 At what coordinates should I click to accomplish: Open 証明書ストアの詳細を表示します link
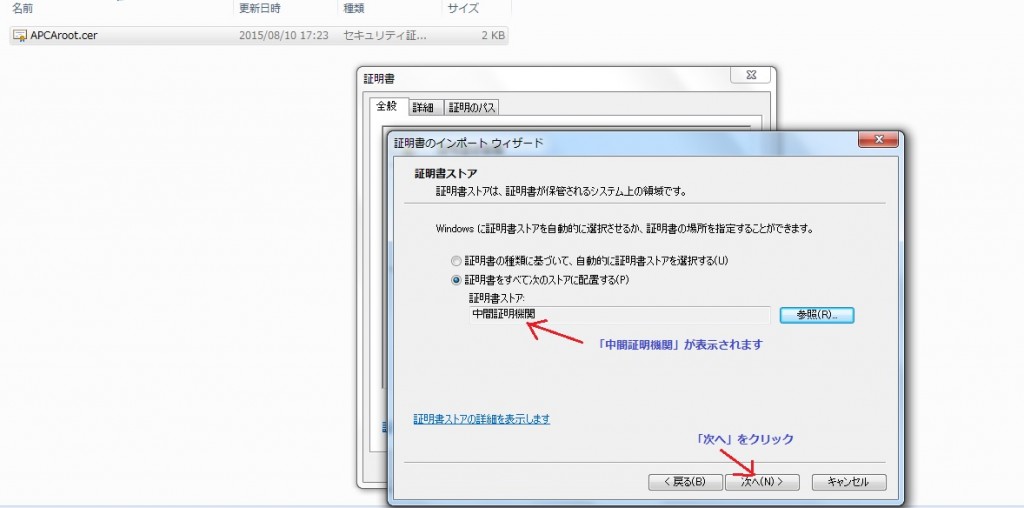(481, 419)
